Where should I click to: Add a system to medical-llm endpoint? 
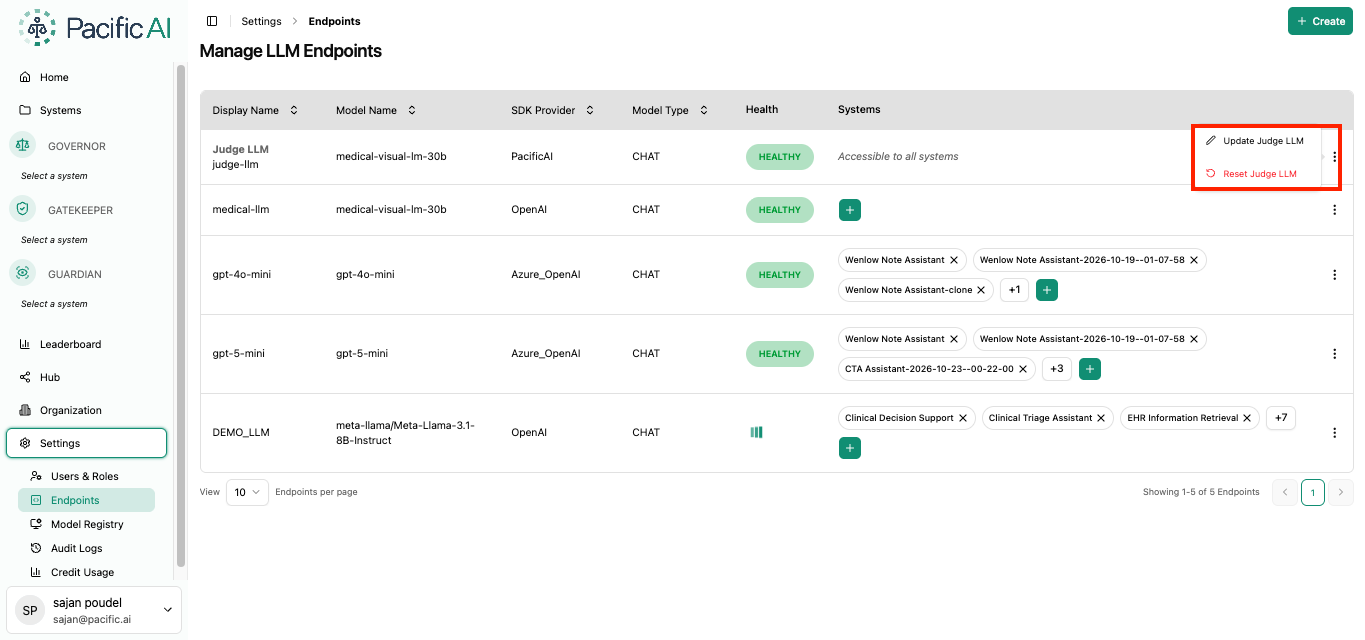(850, 210)
